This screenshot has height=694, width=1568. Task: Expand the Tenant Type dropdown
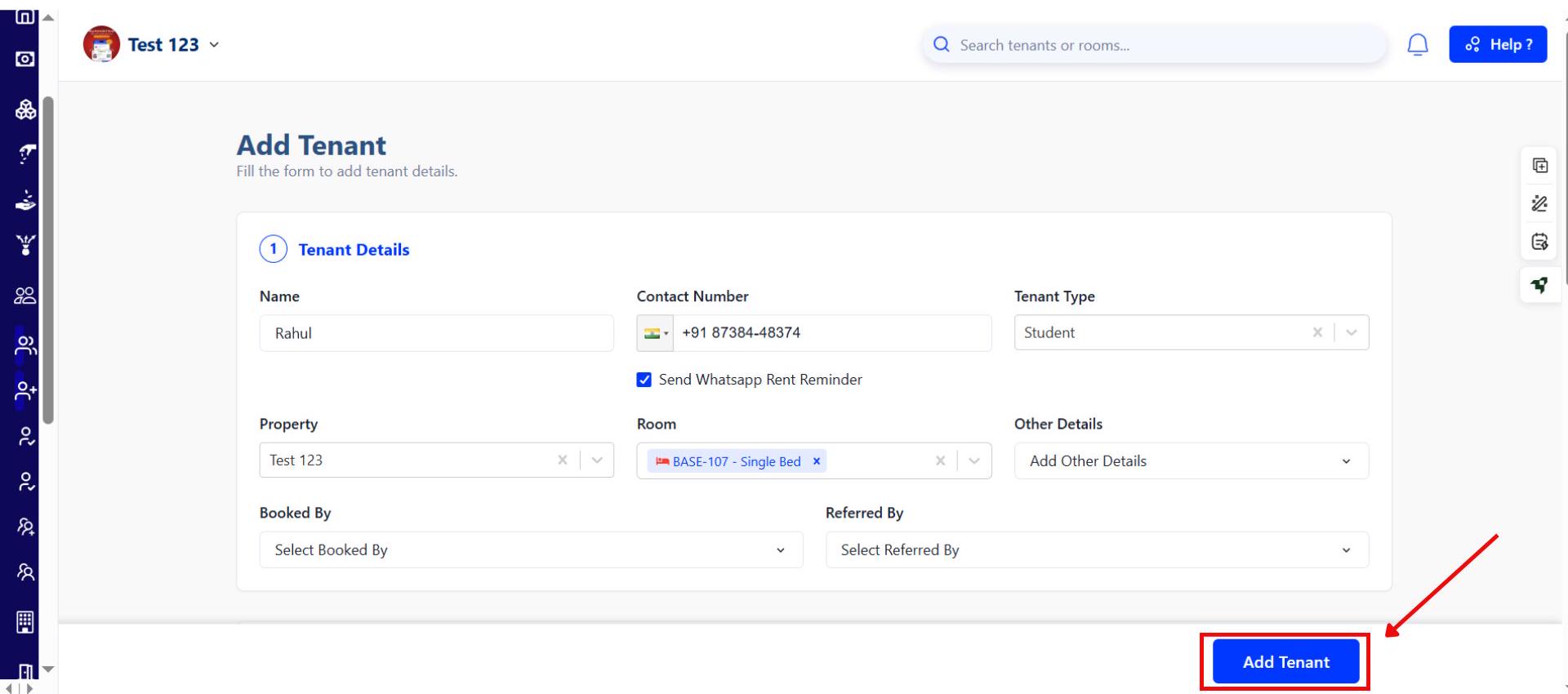click(1351, 332)
